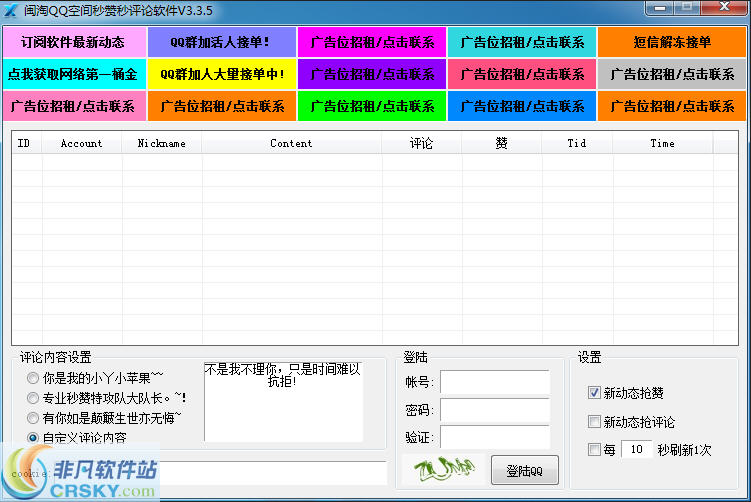The width and height of the screenshot is (751, 502).
Task: Click the 短信解冻接单 orange banner
Action: point(672,42)
